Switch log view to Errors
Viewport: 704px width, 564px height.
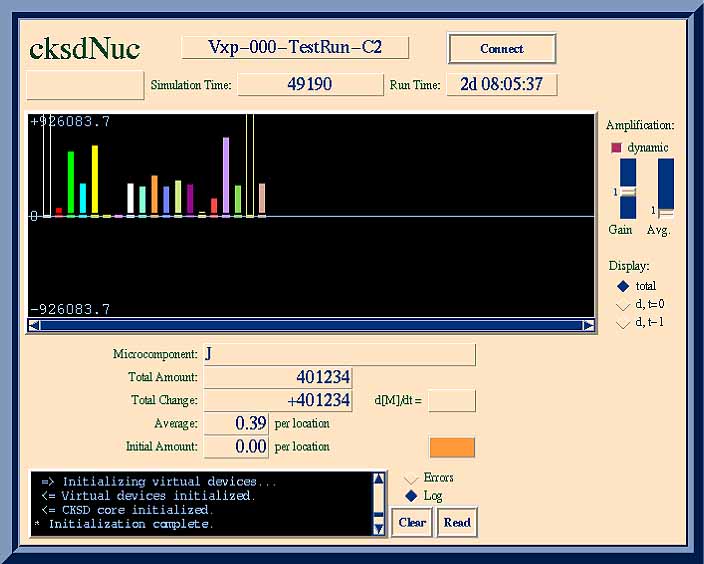click(x=410, y=478)
